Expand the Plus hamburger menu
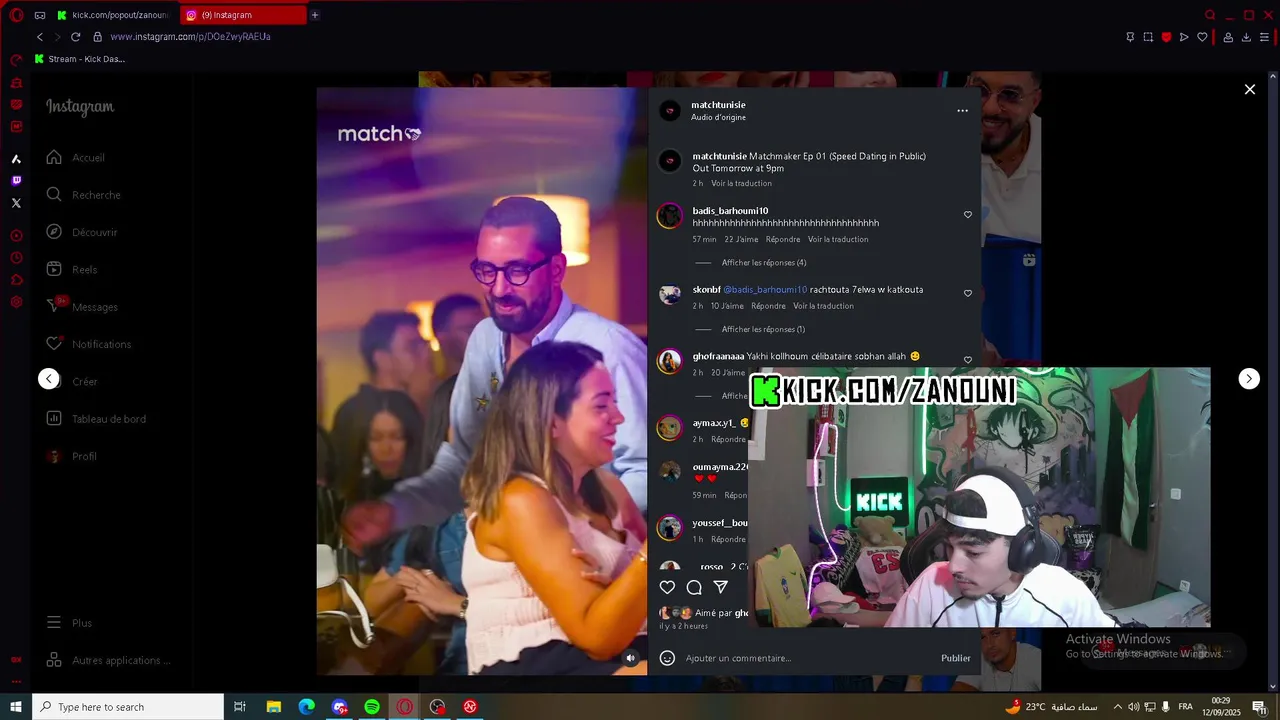1280x720 pixels. [70, 623]
